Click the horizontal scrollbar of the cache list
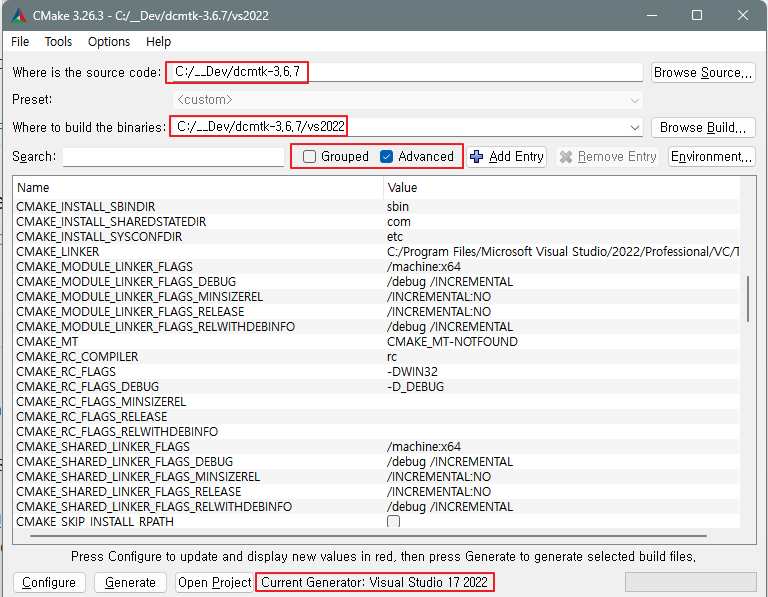The height and width of the screenshot is (597, 768). [x=368, y=536]
